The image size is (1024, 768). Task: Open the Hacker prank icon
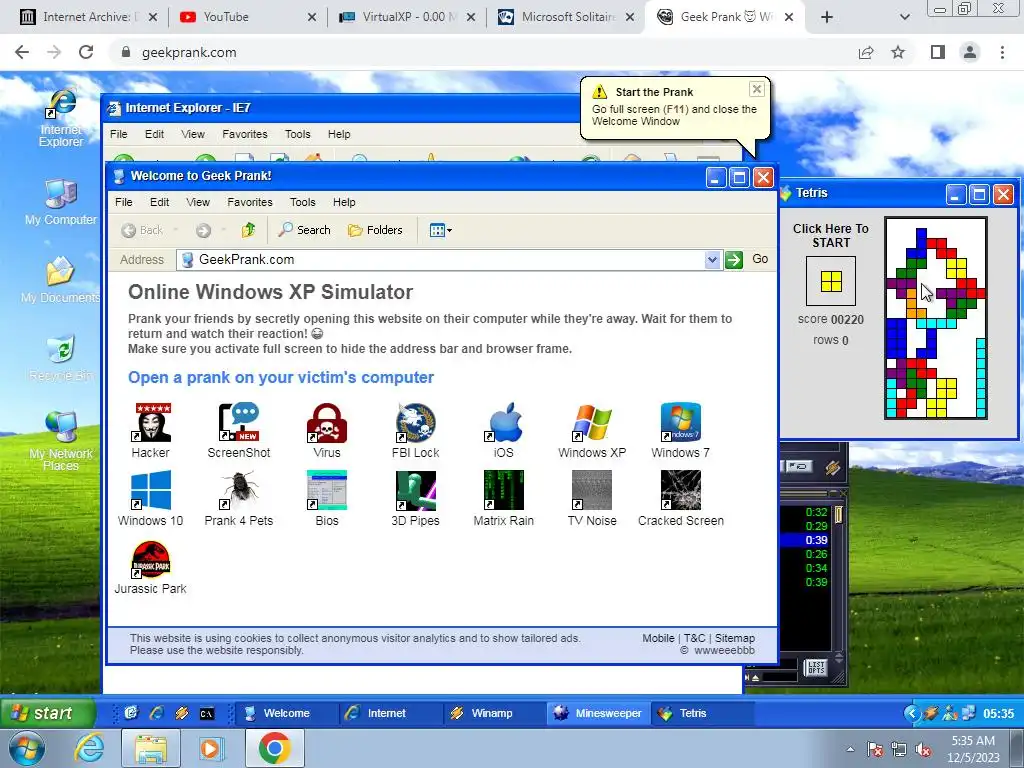click(151, 430)
